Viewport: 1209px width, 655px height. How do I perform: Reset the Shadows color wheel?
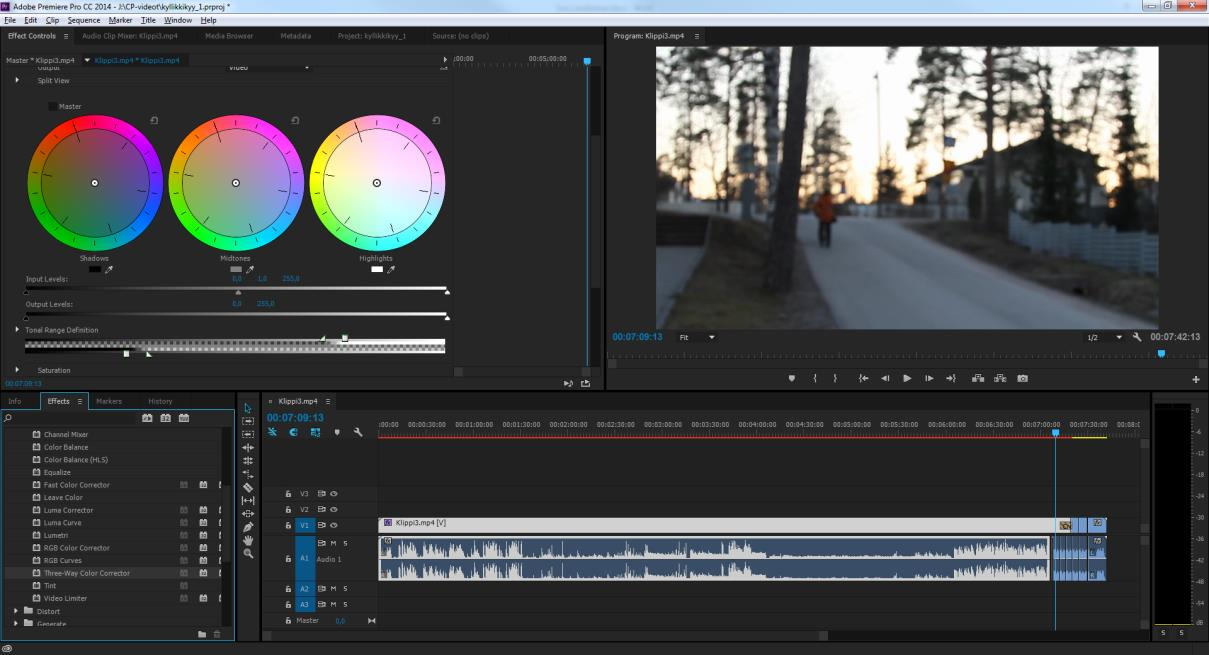tap(154, 121)
